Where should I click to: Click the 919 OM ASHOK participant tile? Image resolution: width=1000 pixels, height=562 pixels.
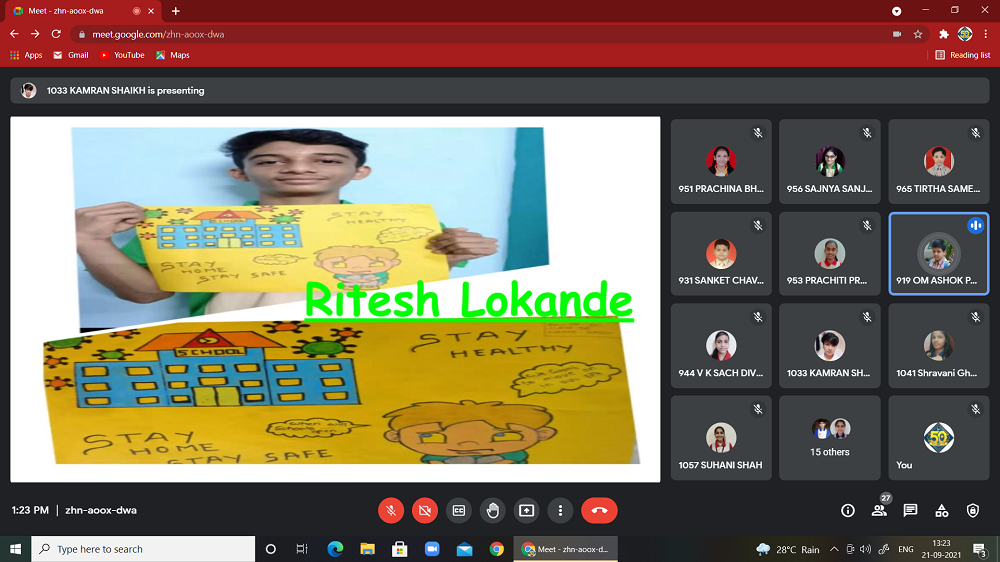point(938,253)
